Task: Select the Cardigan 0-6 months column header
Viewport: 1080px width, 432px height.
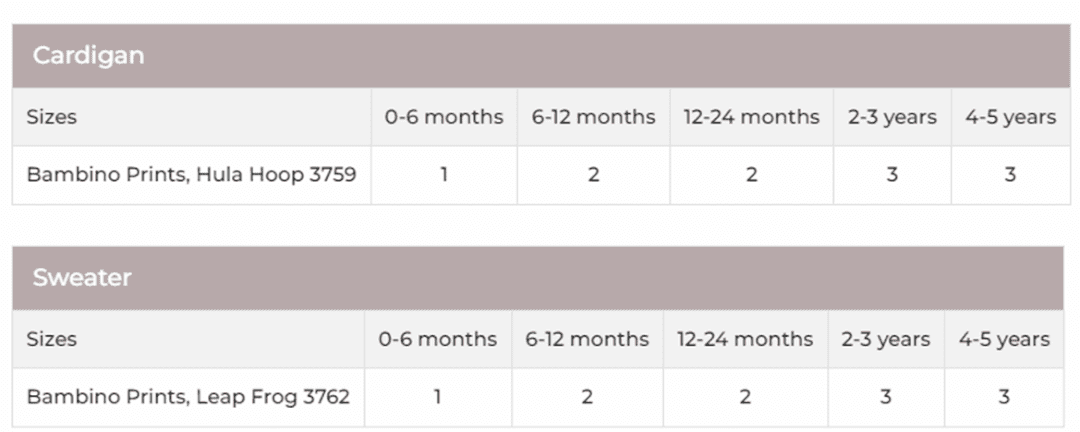Action: click(x=444, y=117)
